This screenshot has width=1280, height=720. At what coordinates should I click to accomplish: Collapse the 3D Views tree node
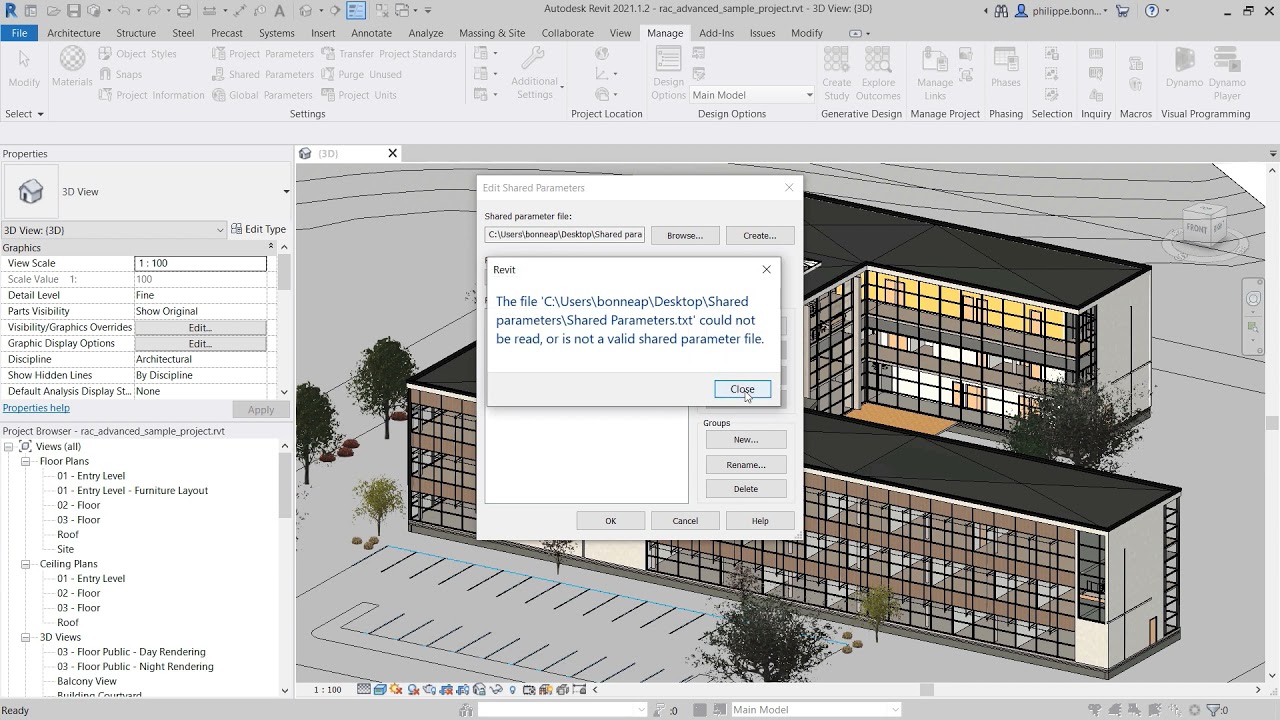(x=27, y=637)
